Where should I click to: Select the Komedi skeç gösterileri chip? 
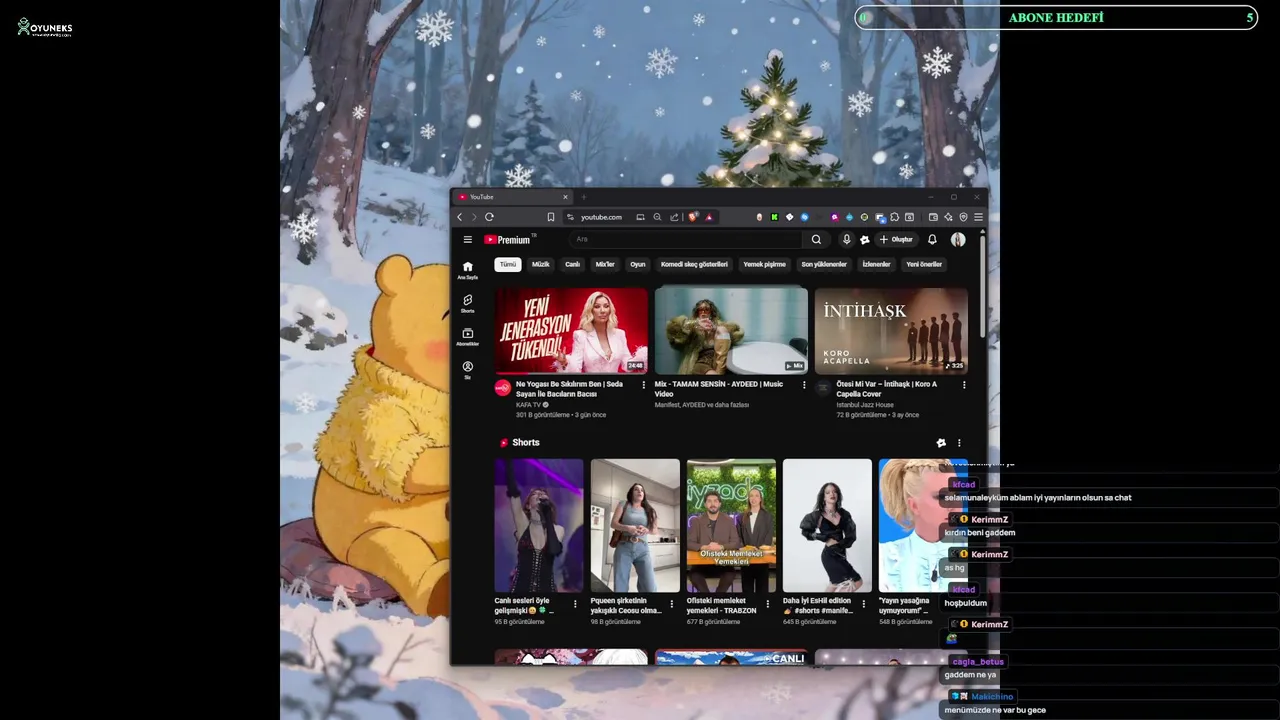pos(694,264)
